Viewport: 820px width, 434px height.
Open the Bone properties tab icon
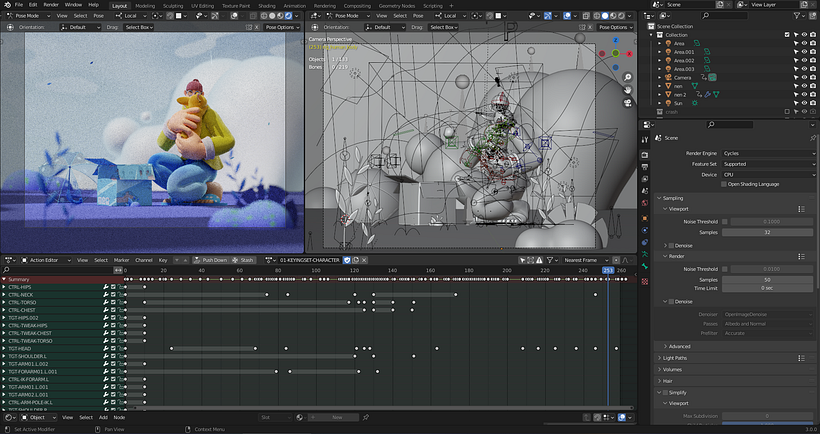(644, 267)
